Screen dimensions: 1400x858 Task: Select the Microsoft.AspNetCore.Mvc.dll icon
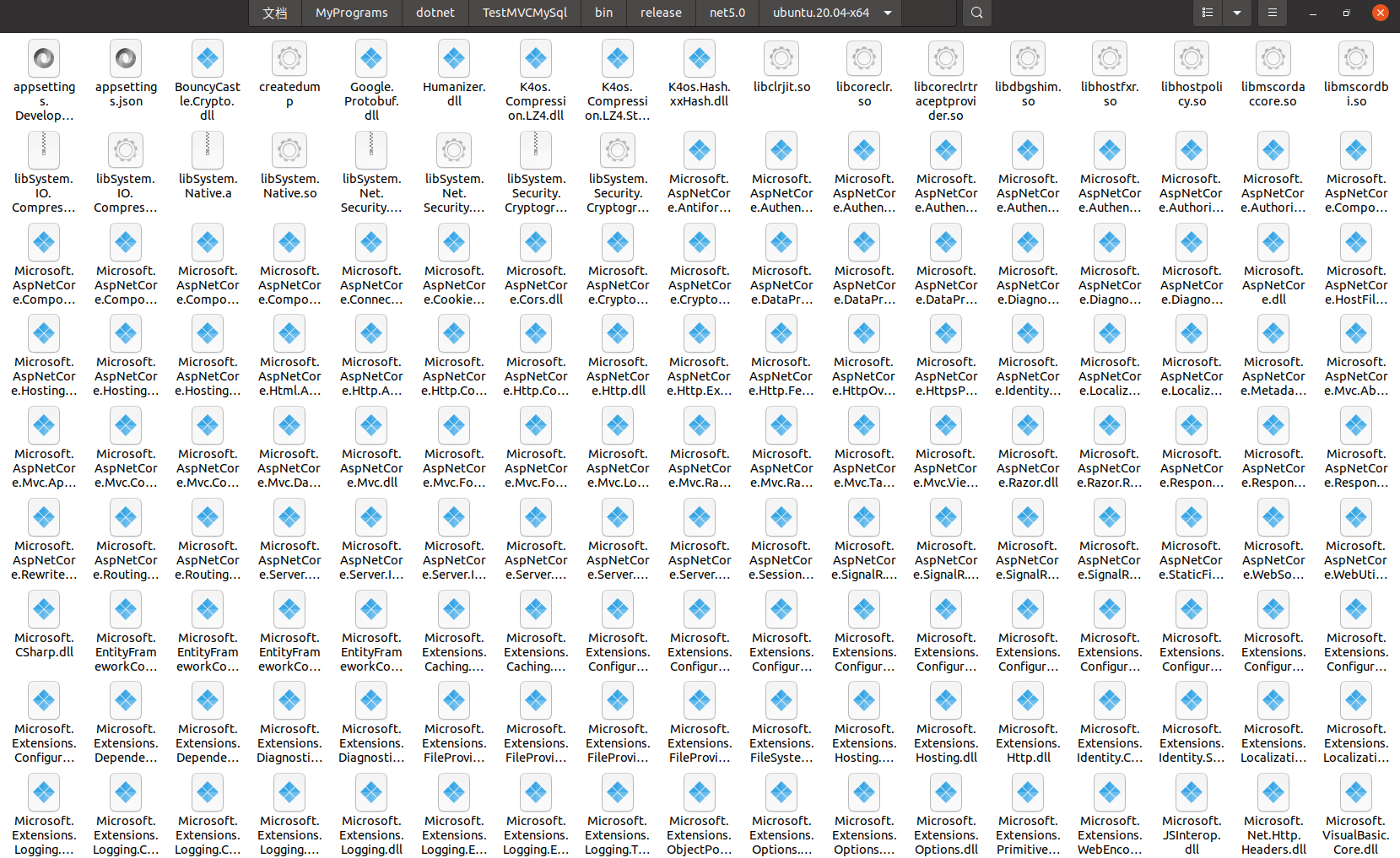[x=371, y=425]
